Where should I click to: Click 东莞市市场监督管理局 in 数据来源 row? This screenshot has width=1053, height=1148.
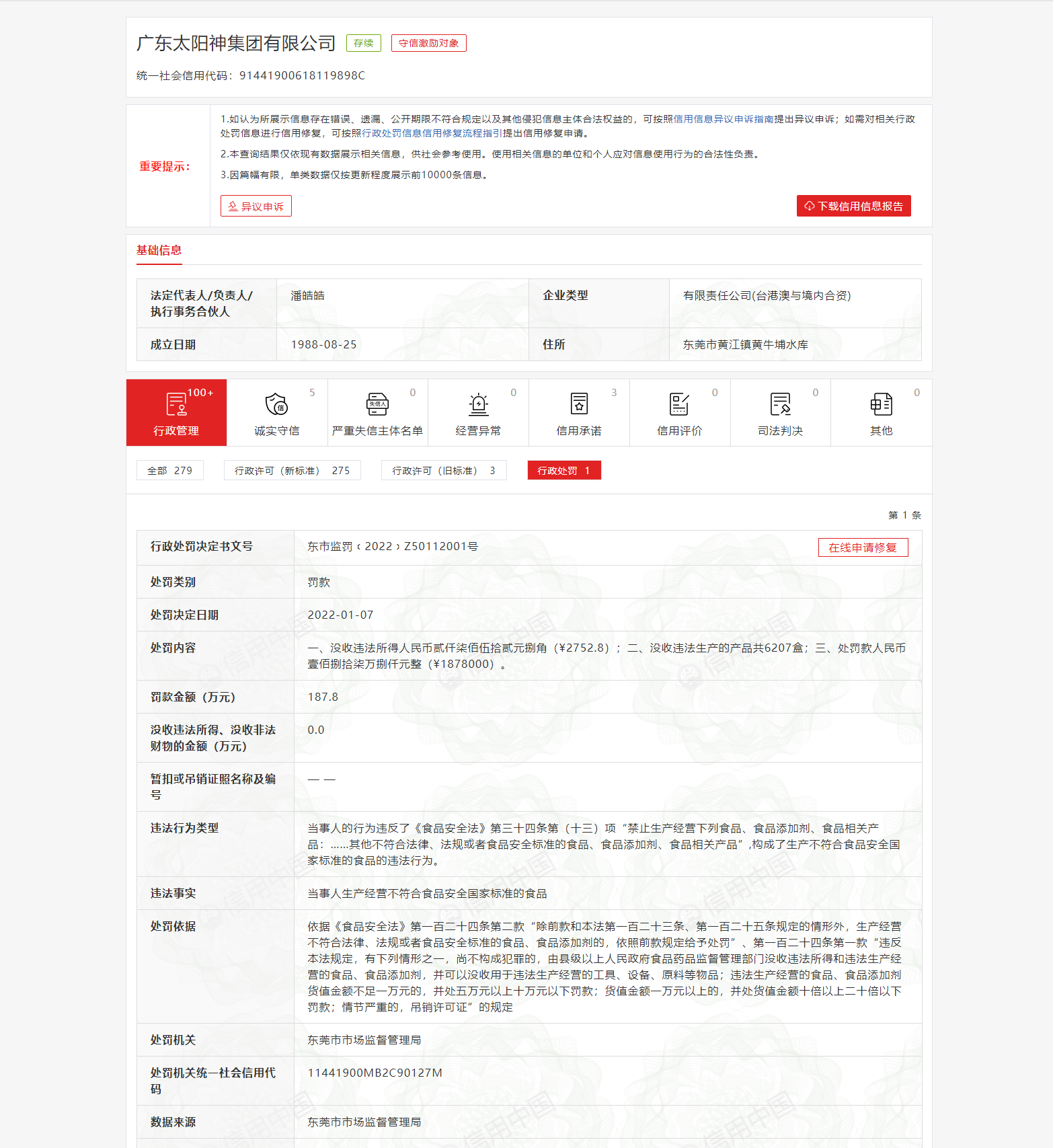coord(364,1122)
